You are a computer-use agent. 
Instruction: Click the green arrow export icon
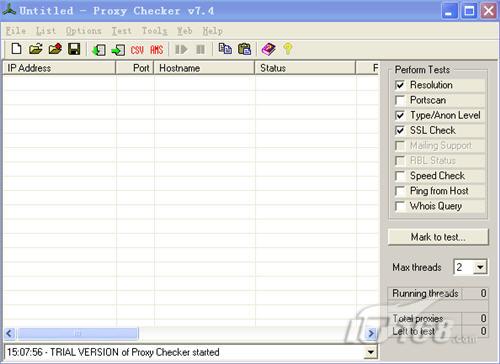pos(118,50)
